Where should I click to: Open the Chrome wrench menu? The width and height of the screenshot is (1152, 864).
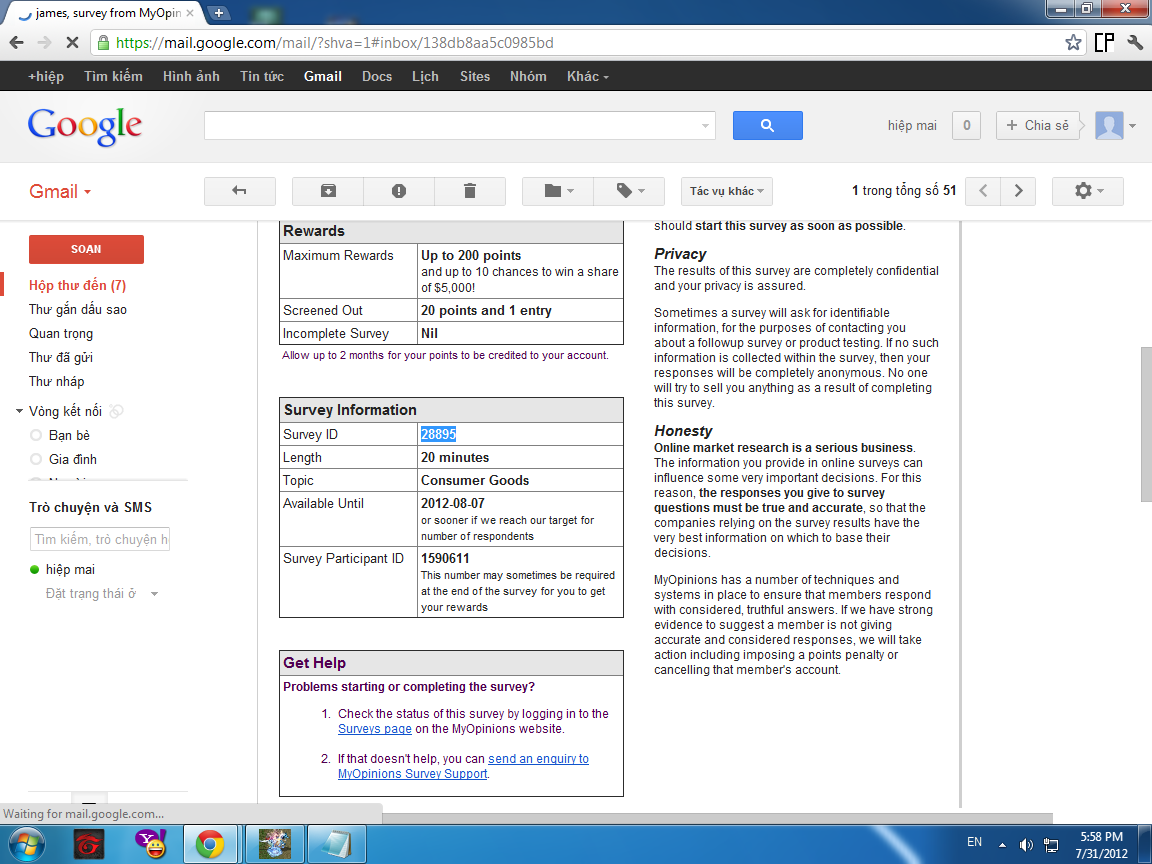[x=1135, y=43]
